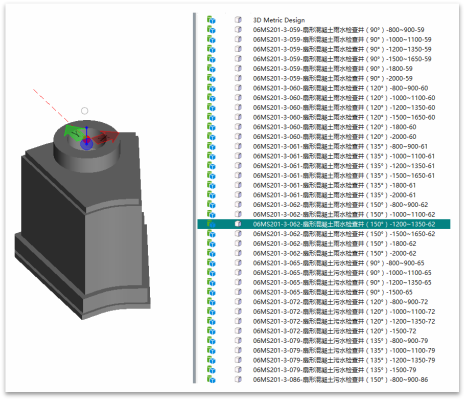Screen dimensions: 465x399
Task: Select row 06MS201-3-062 (150°)-800~900-62 text
Action: pyautogui.click(x=340, y=204)
